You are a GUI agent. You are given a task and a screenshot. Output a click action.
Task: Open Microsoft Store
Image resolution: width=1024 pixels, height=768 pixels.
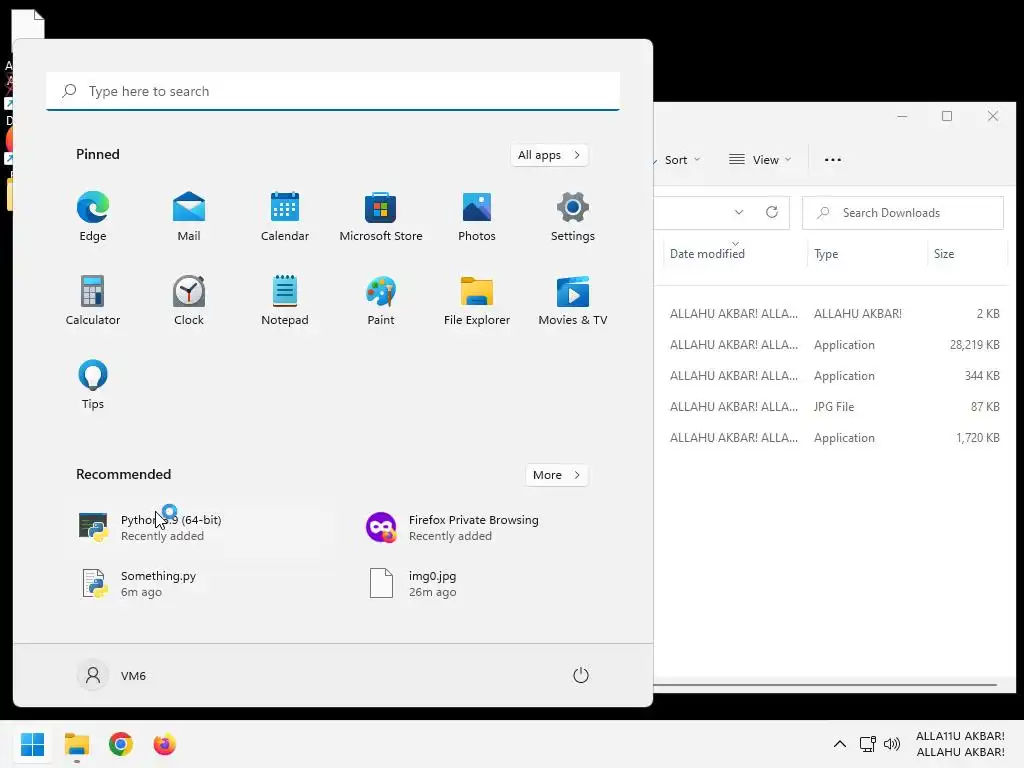pyautogui.click(x=381, y=217)
